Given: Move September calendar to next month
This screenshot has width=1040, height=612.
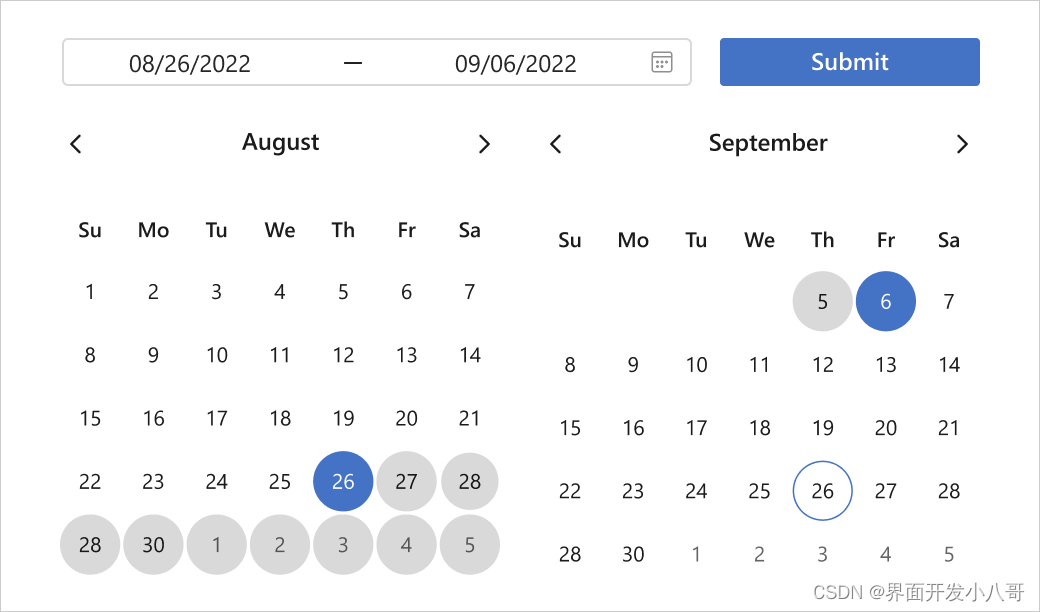Looking at the screenshot, I should [962, 144].
